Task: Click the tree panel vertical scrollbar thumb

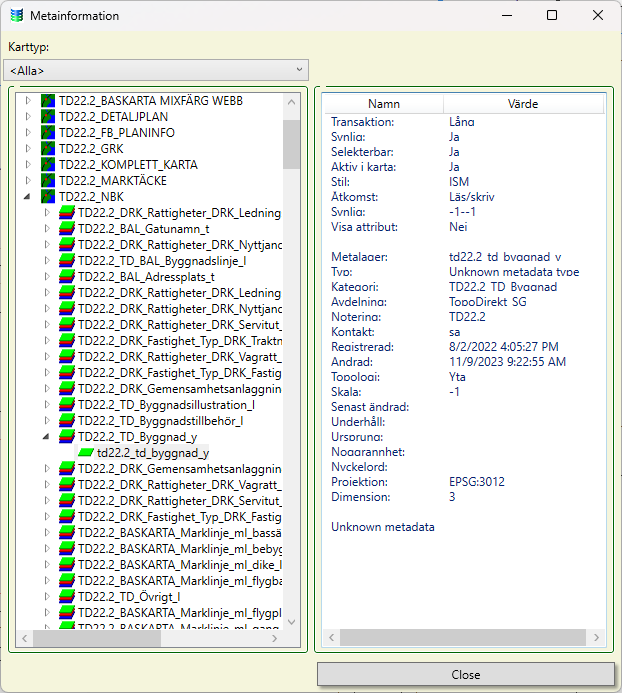Action: [291, 145]
